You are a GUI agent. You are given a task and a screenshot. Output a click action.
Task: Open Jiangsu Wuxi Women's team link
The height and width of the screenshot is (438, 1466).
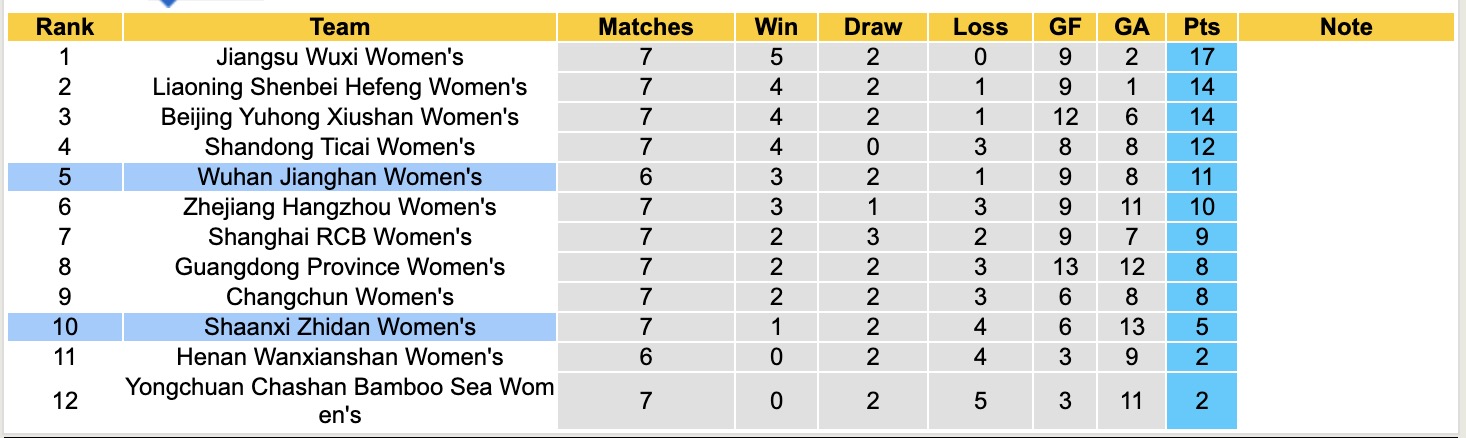click(x=340, y=57)
